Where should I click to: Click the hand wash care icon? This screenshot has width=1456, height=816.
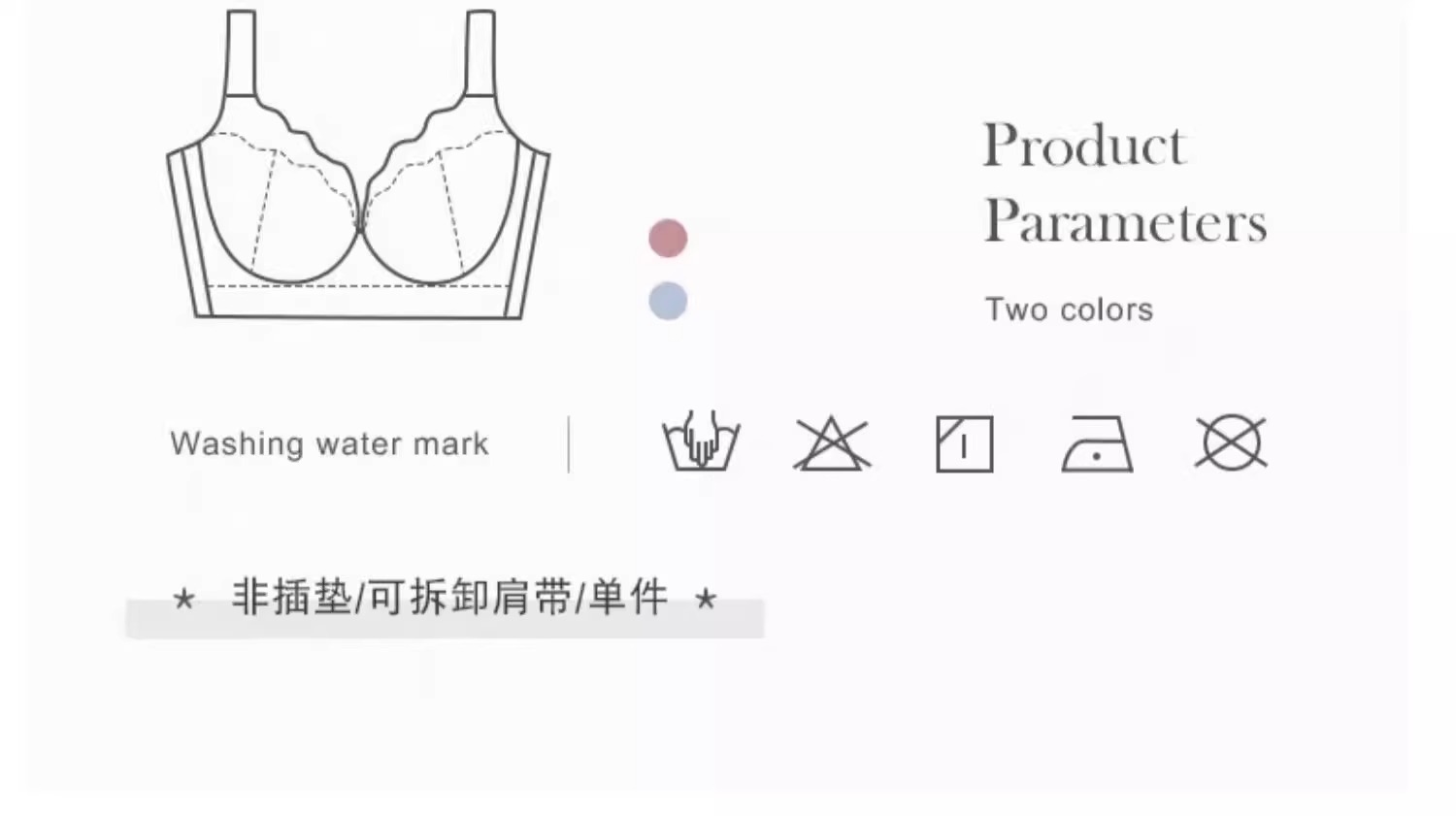(x=701, y=441)
